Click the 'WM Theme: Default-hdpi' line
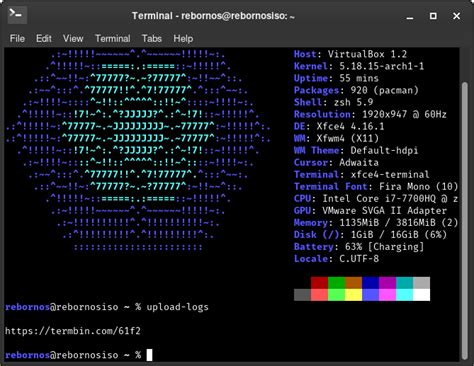The height and width of the screenshot is (366, 474). [x=356, y=150]
